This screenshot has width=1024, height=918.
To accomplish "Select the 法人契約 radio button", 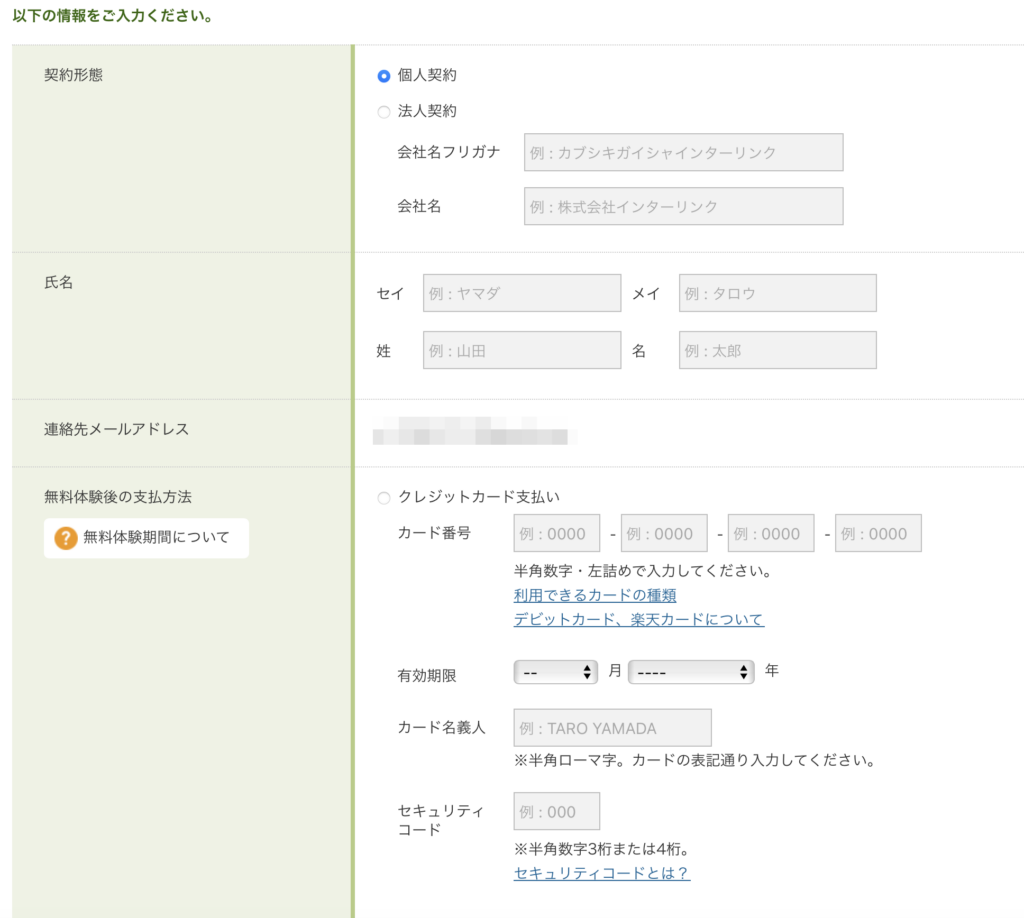I will (x=384, y=112).
